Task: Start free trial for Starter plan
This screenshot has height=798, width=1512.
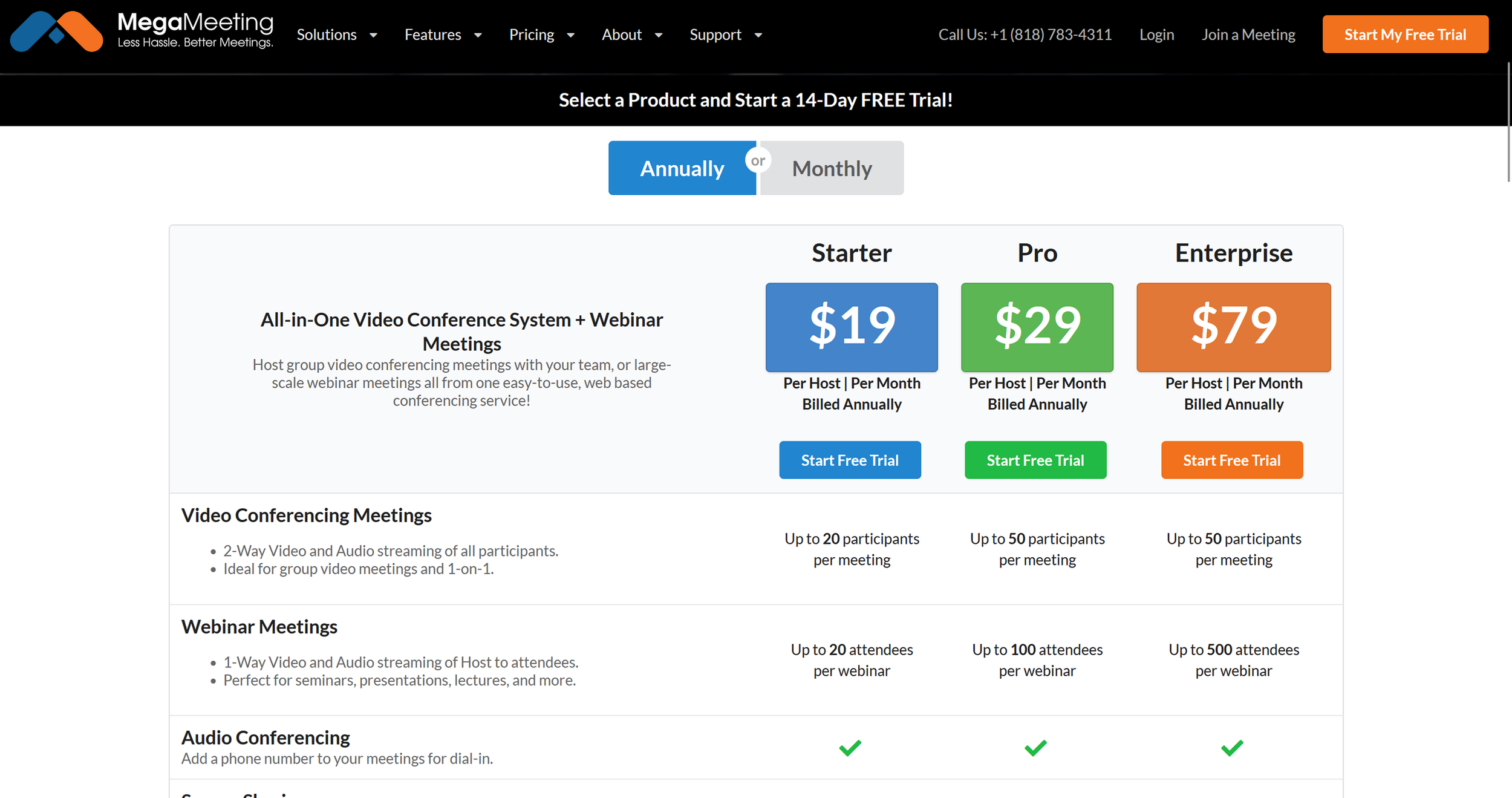Action: tap(850, 460)
